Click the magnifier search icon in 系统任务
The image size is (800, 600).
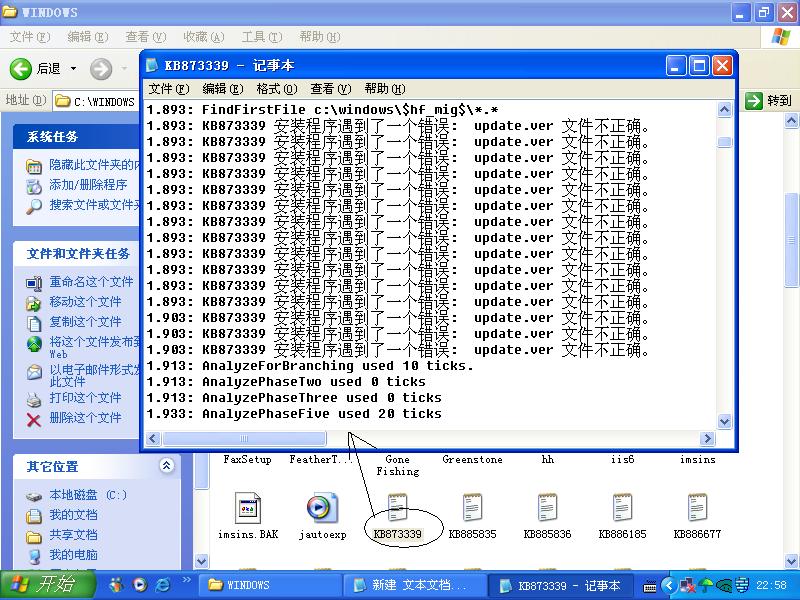(x=34, y=206)
